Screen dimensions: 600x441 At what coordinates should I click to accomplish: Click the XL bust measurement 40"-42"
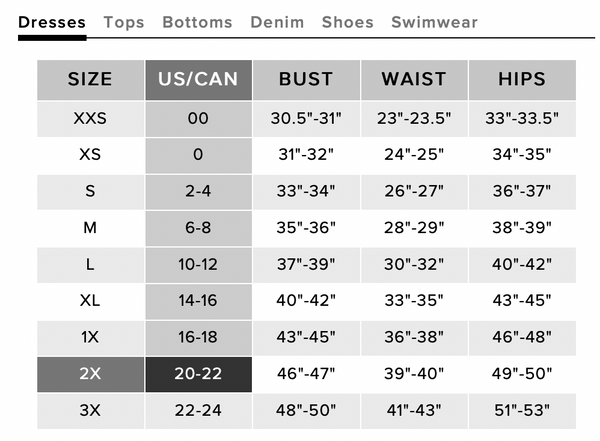point(306,301)
